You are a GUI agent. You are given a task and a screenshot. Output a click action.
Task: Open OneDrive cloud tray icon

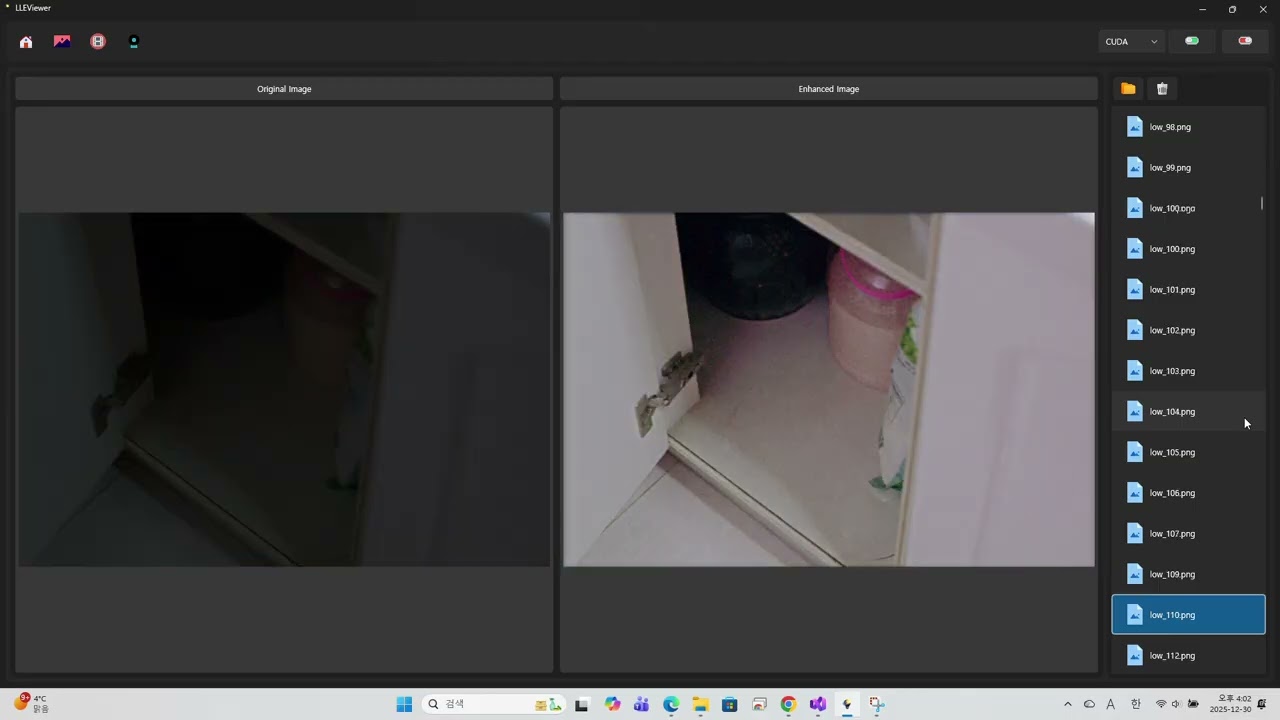pyautogui.click(x=1089, y=704)
